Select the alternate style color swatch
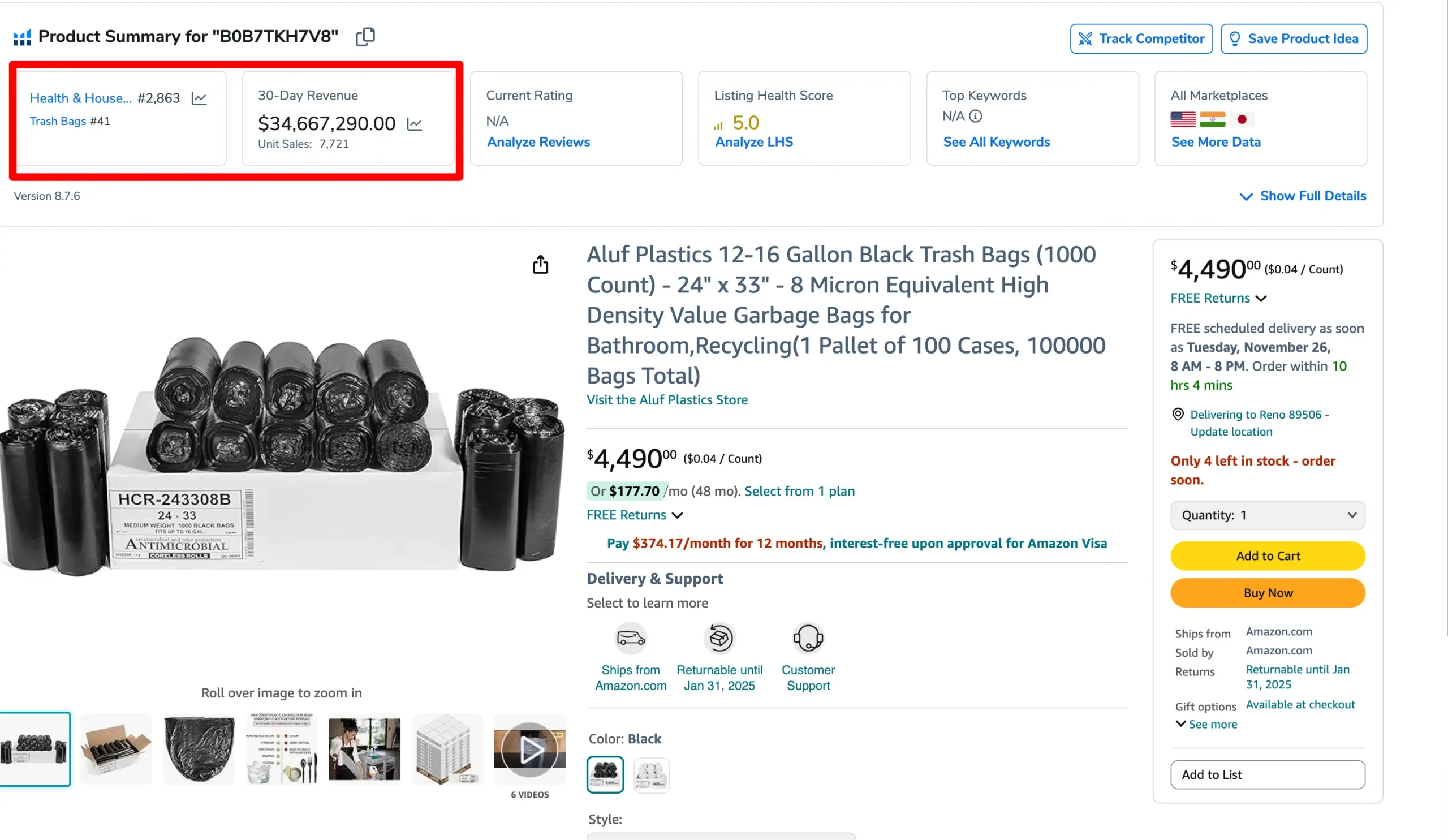Screen dimensions: 1448x840 click(x=651, y=773)
